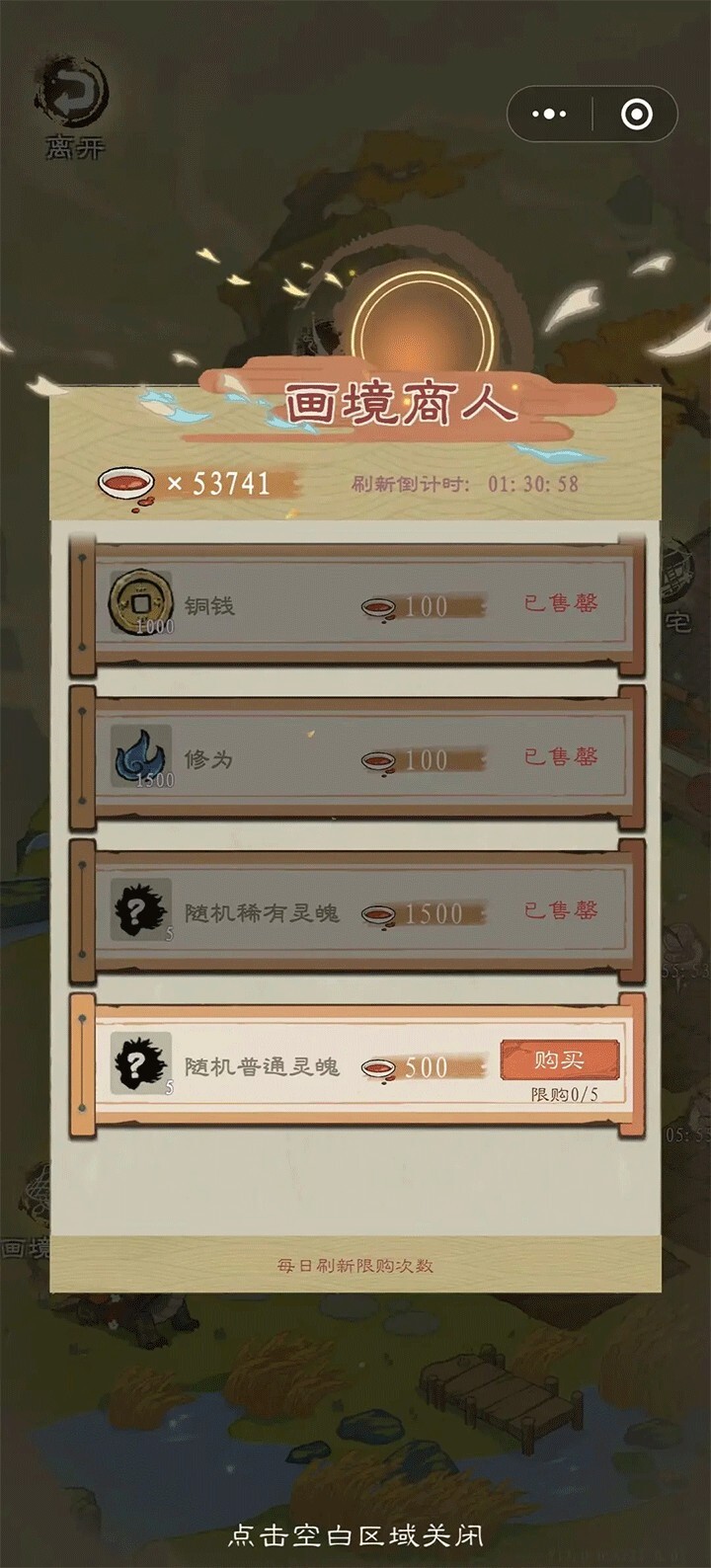Tap 已售罄 label on 铜钱 row

click(x=561, y=602)
